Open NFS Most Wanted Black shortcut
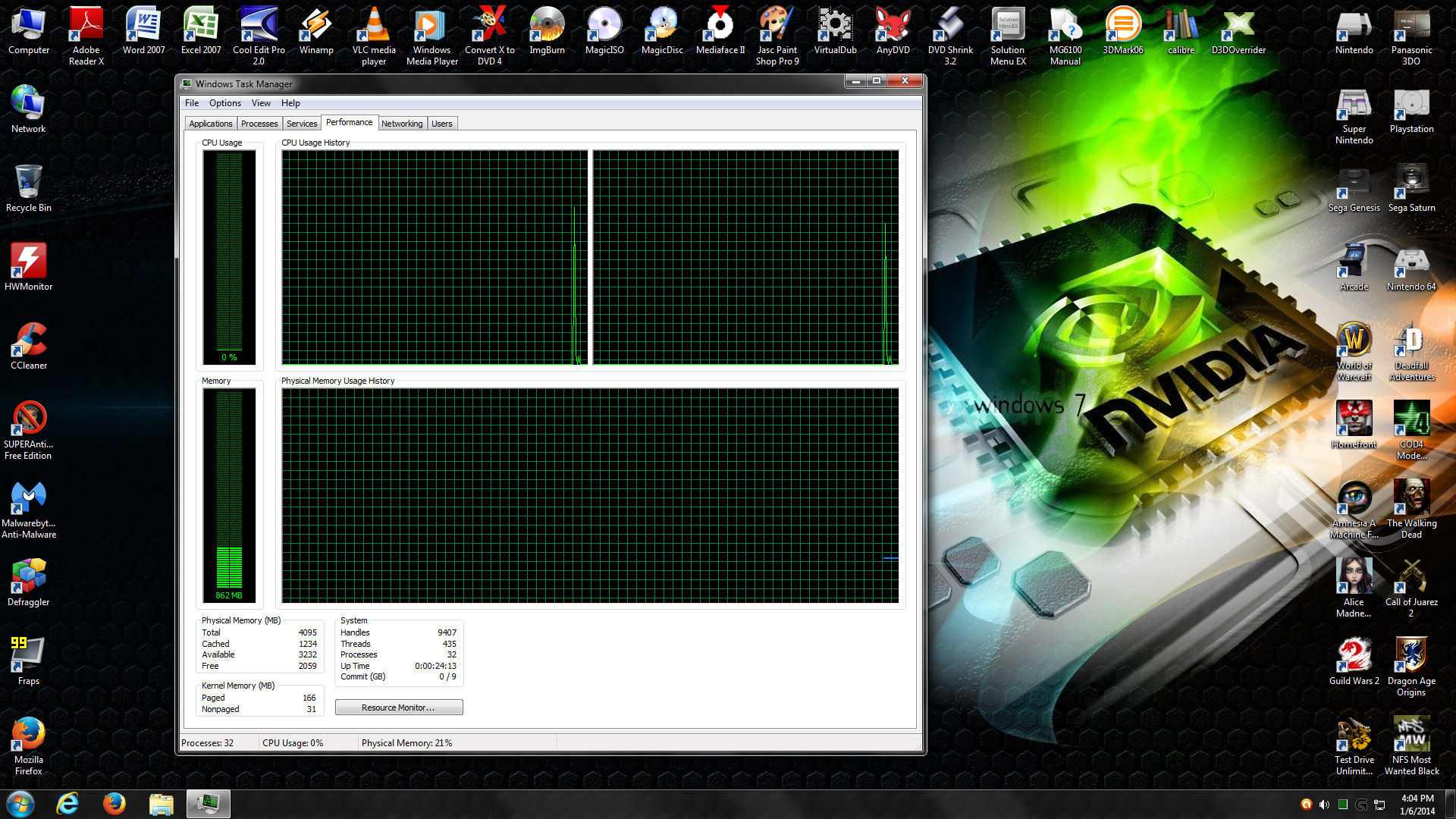Viewport: 1456px width, 819px height. [1412, 746]
